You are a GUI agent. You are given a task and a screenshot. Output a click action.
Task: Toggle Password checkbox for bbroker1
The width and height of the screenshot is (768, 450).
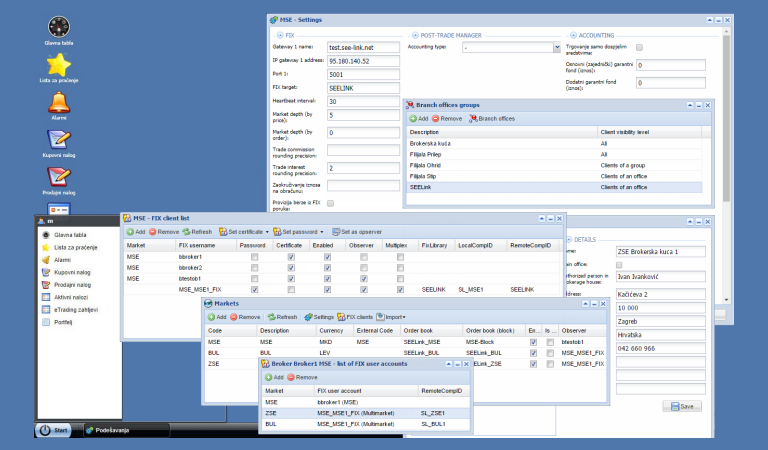254,257
